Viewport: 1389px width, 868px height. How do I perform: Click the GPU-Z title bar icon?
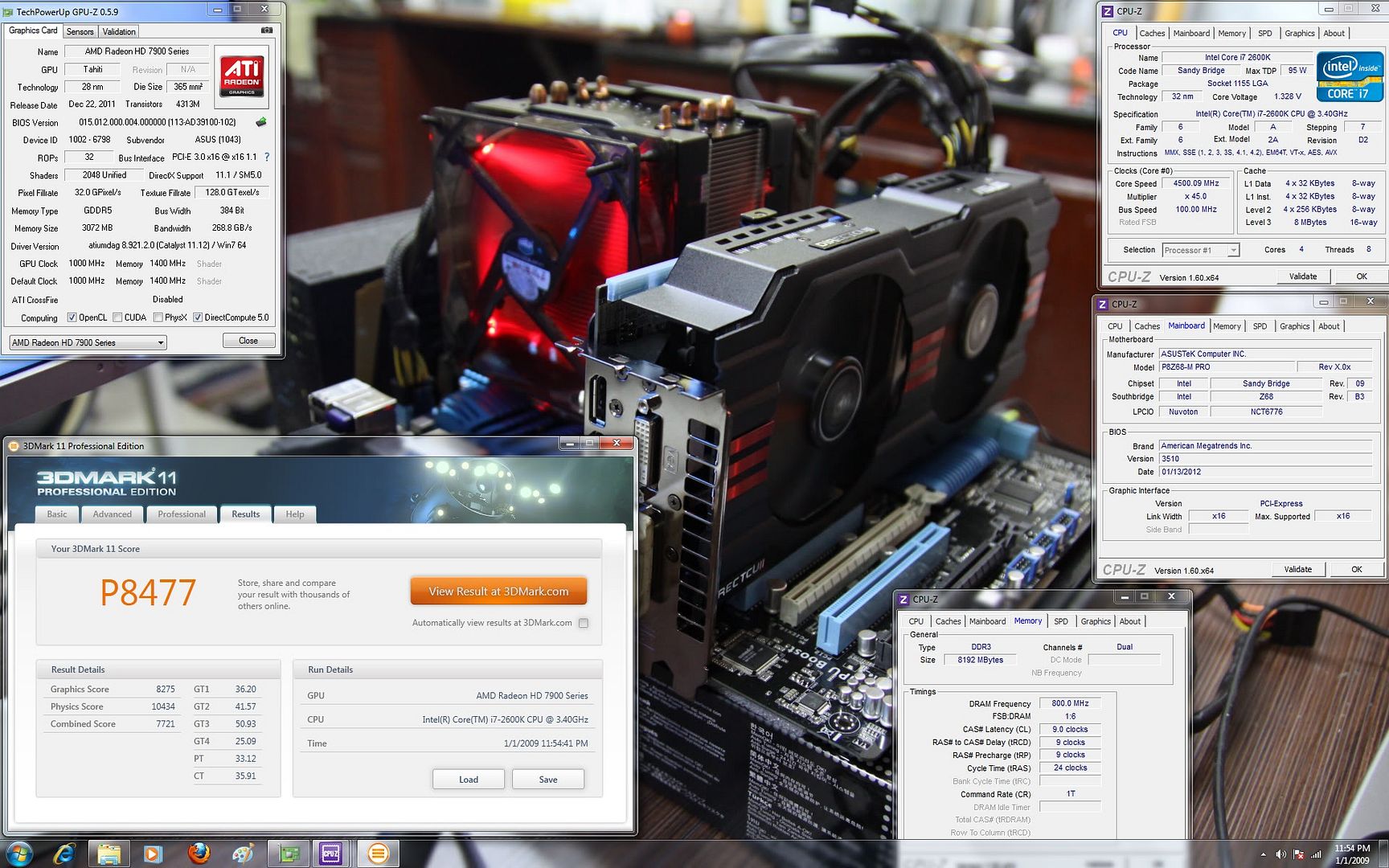9,11
